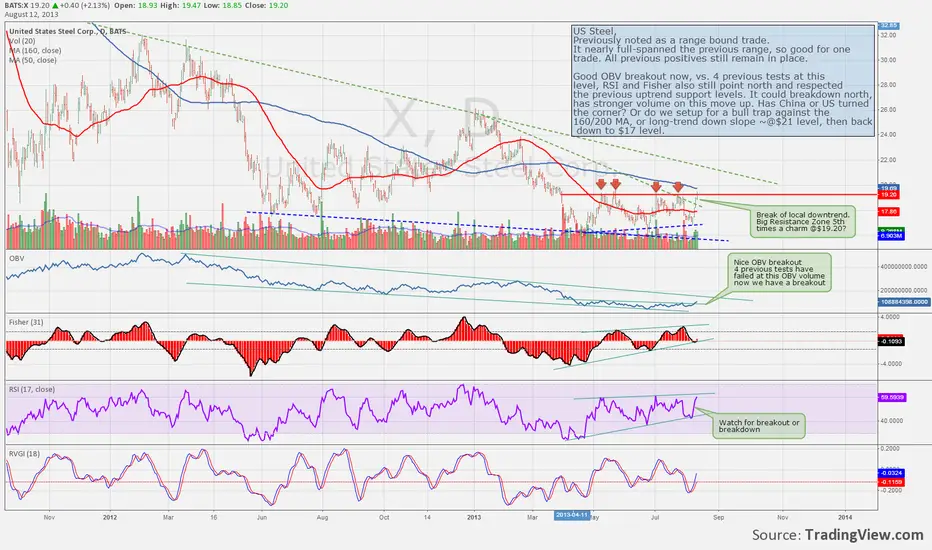
Task: Select the Vol (20) indicator label
Action: point(21,41)
